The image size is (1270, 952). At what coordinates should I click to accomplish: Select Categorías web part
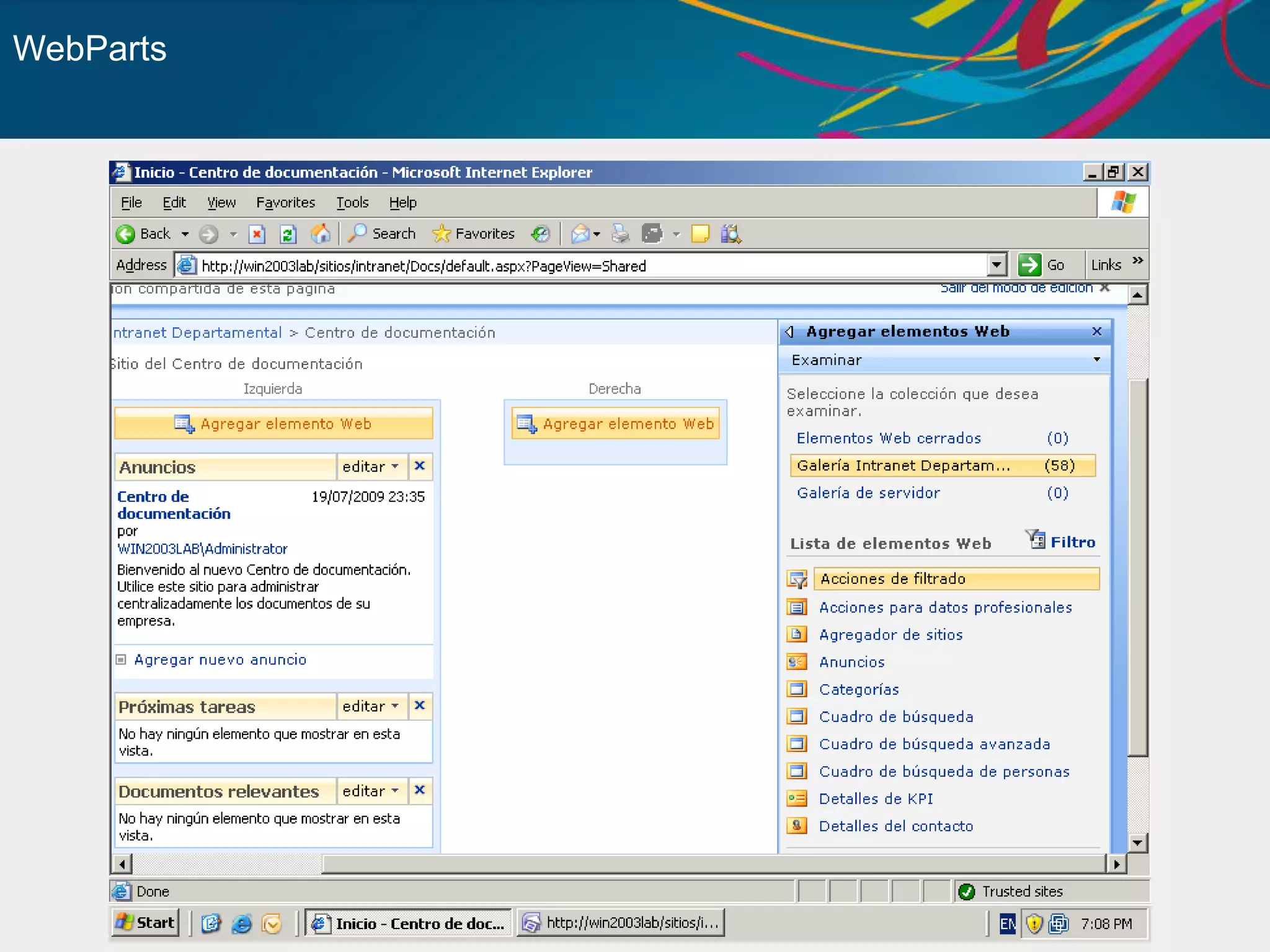859,690
